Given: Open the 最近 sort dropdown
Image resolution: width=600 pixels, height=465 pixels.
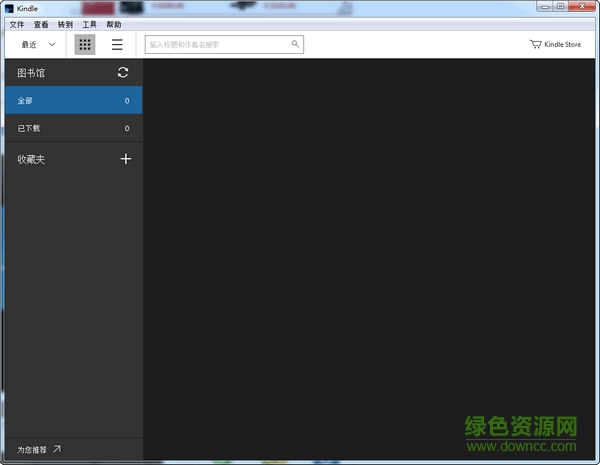Looking at the screenshot, I should point(38,44).
